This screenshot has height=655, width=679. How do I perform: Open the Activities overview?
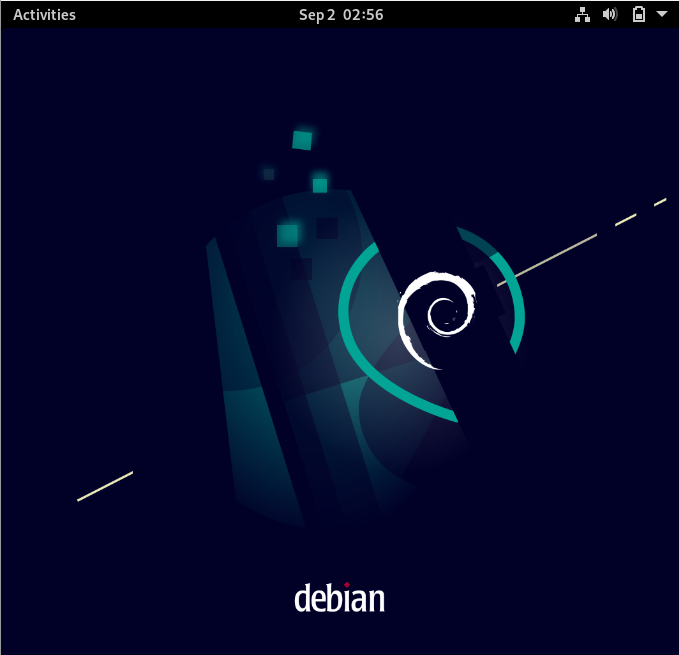[x=44, y=15]
